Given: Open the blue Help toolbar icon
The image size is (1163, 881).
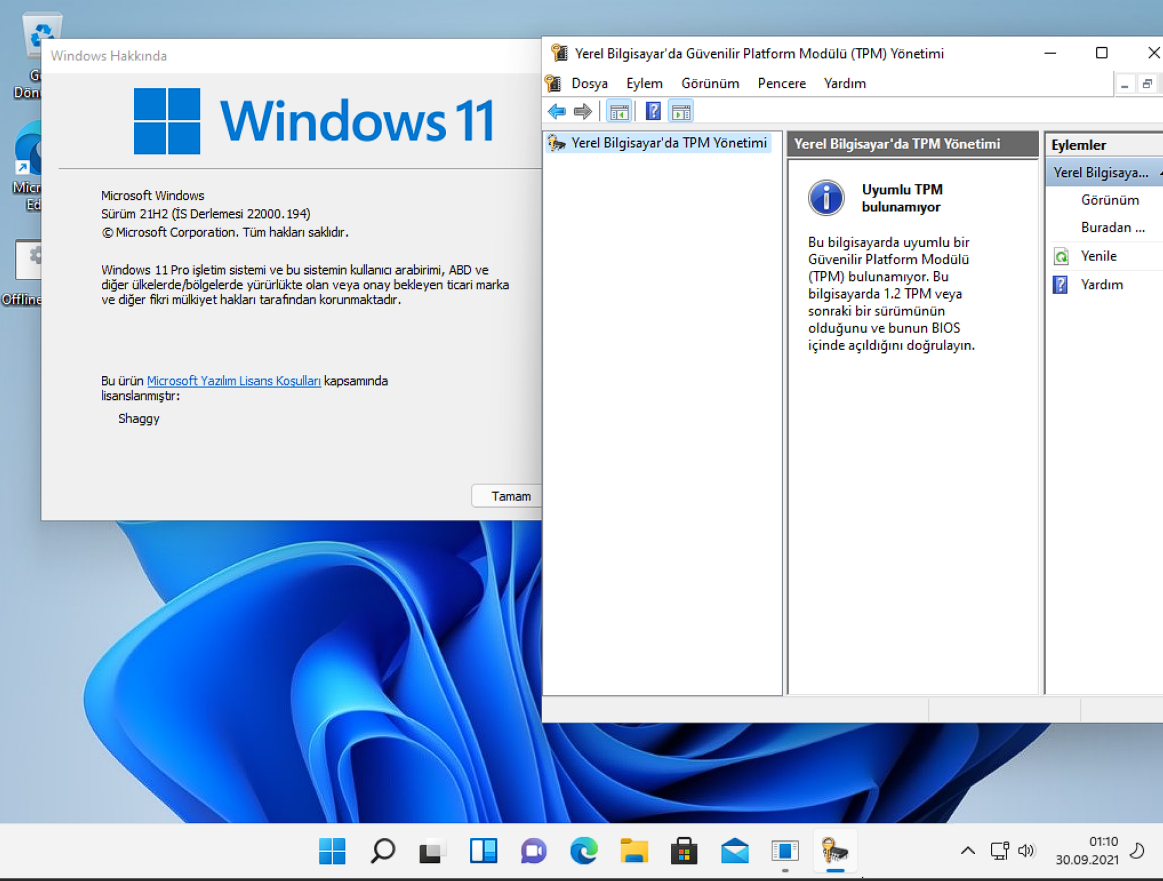Looking at the screenshot, I should (653, 112).
